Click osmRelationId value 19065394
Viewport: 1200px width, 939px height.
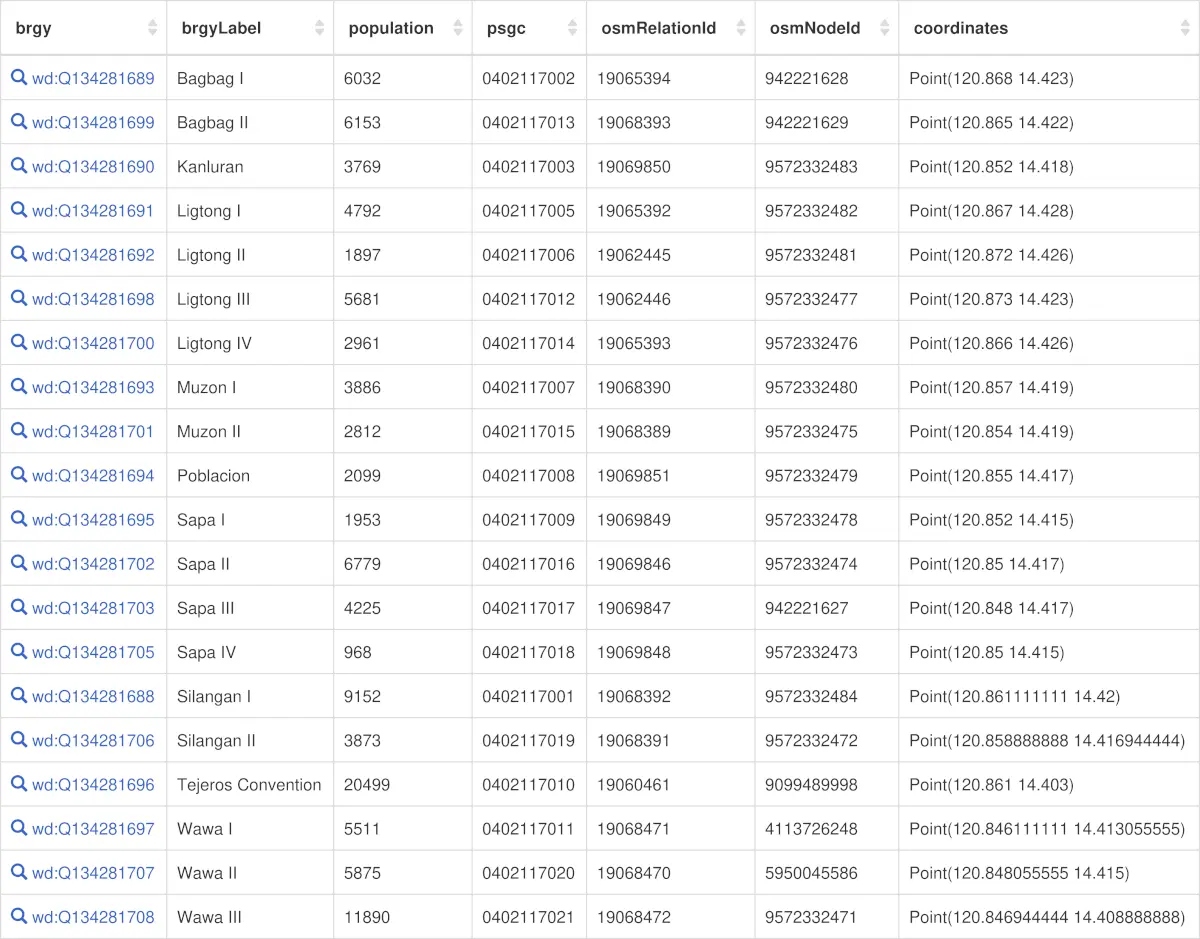click(x=634, y=78)
